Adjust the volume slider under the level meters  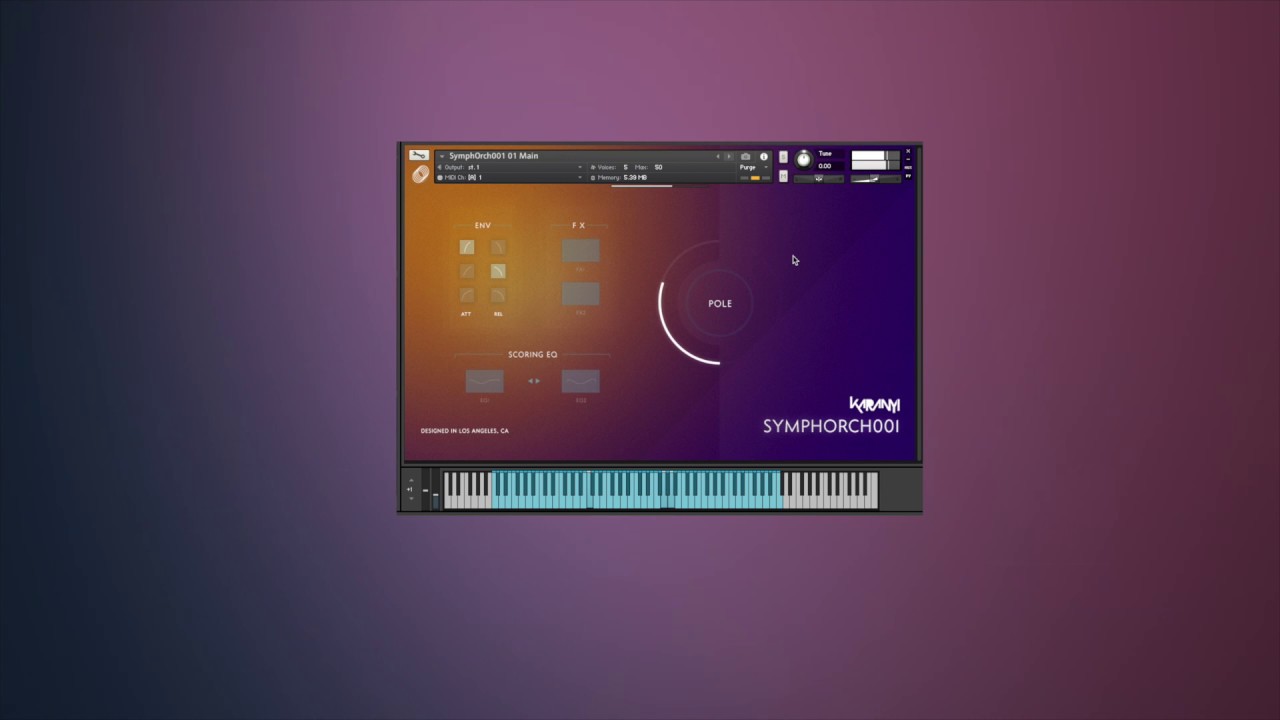pos(875,178)
